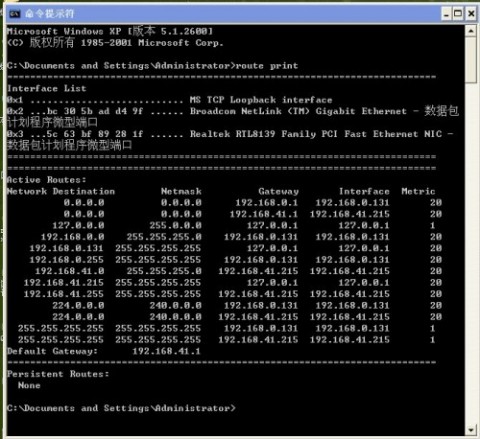Click the '1985-2001 Microsoft Corp.' copyright line

tap(152, 43)
